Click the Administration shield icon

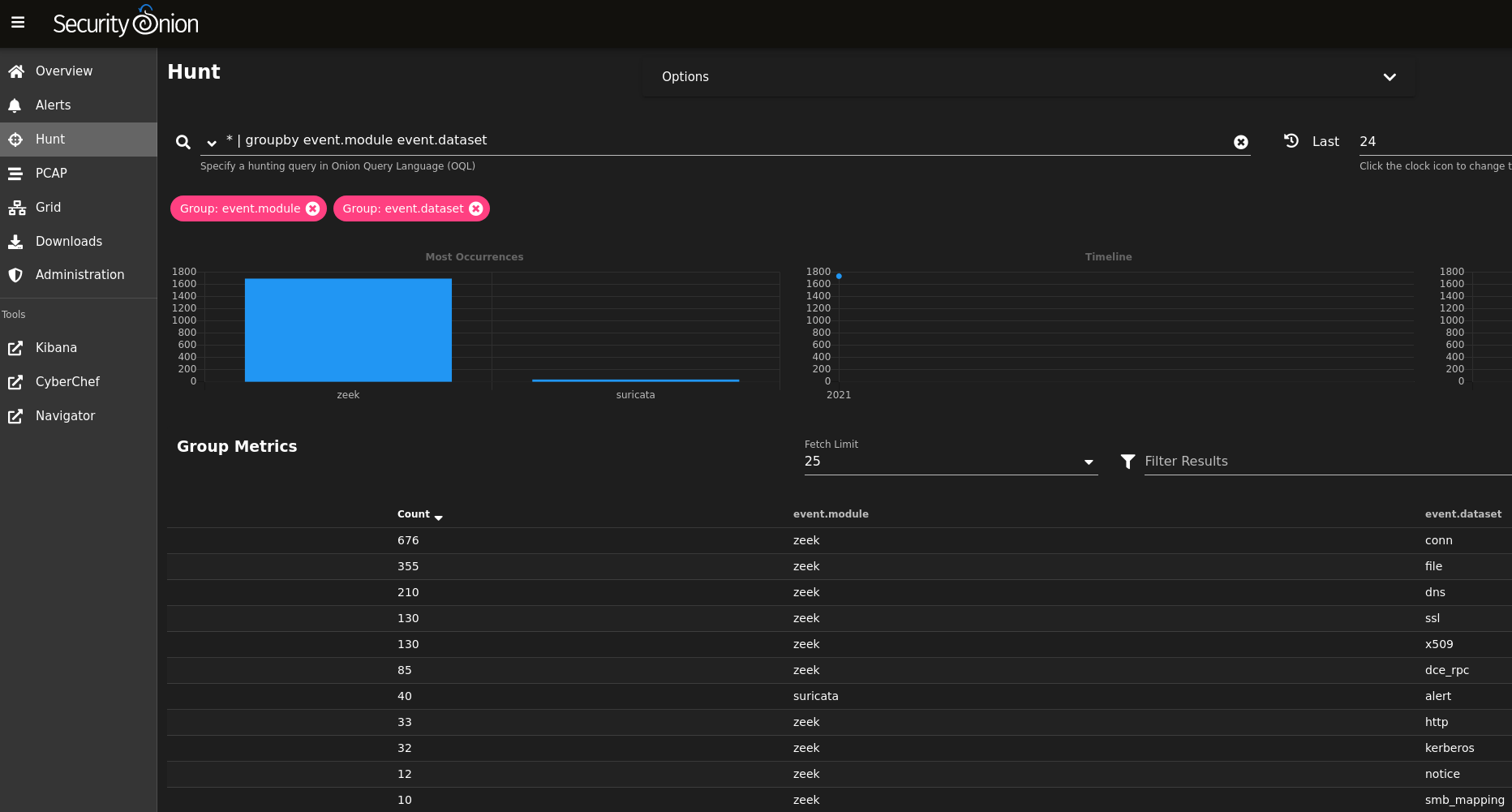click(x=15, y=275)
